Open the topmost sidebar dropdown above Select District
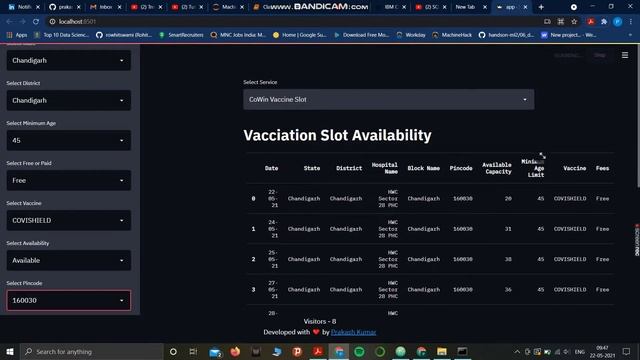 click(69, 60)
